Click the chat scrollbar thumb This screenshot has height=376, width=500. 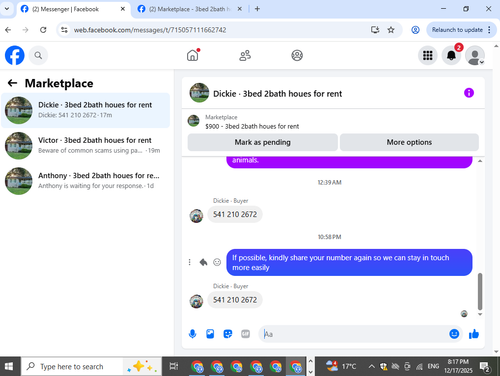tap(480, 292)
